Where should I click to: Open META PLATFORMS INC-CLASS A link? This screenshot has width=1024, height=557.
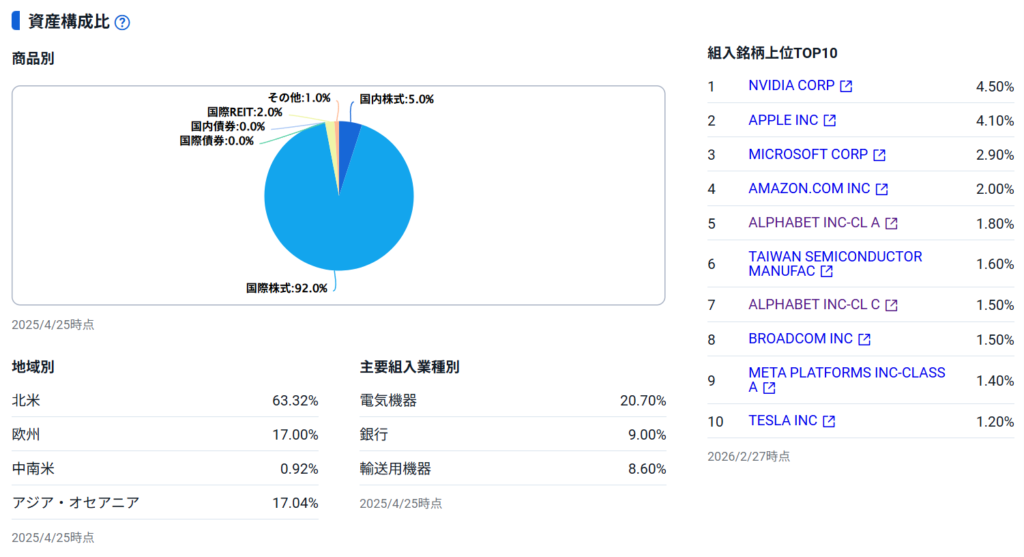point(846,373)
